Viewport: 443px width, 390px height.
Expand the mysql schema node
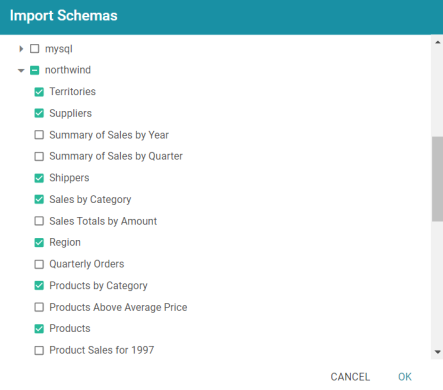[x=21, y=49]
